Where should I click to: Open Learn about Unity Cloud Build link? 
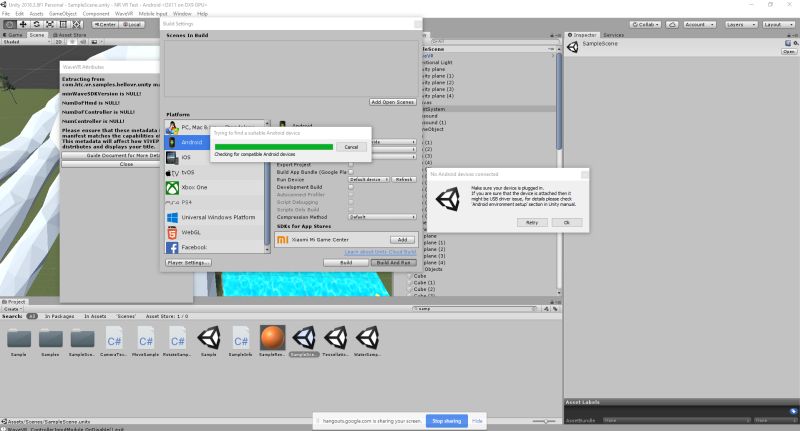[381, 252]
